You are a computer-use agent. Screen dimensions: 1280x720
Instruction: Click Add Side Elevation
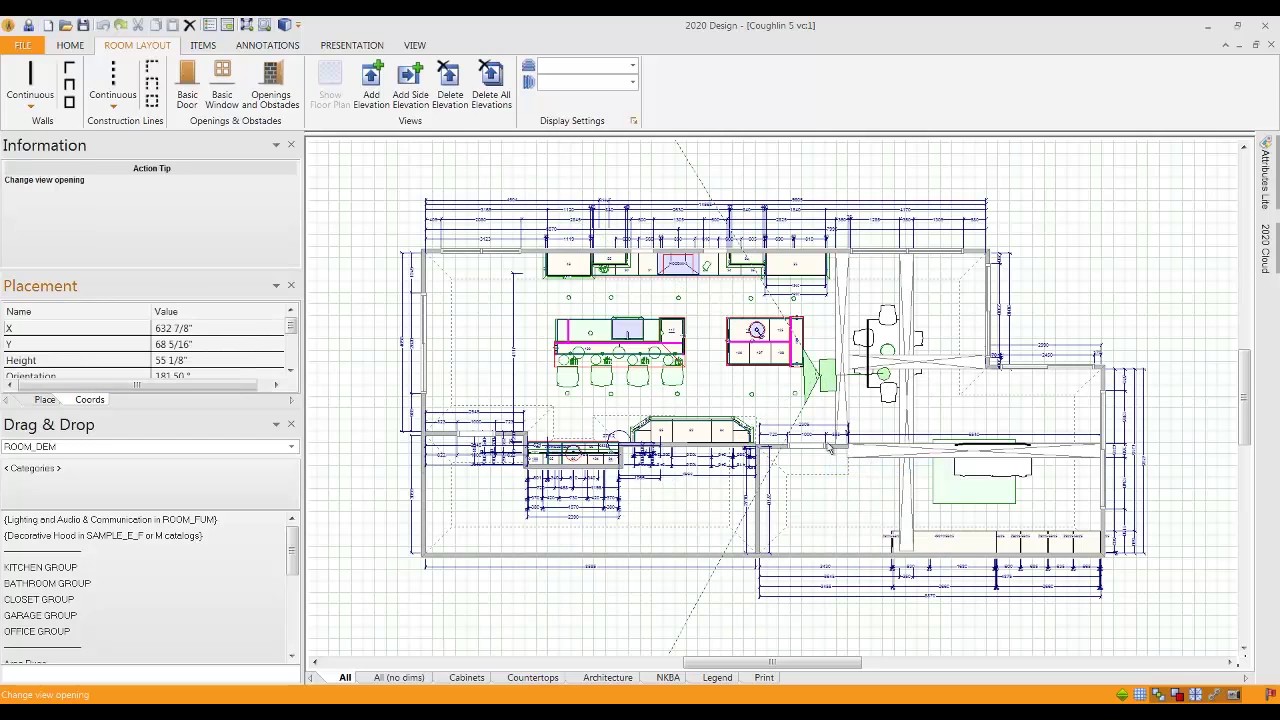click(410, 85)
